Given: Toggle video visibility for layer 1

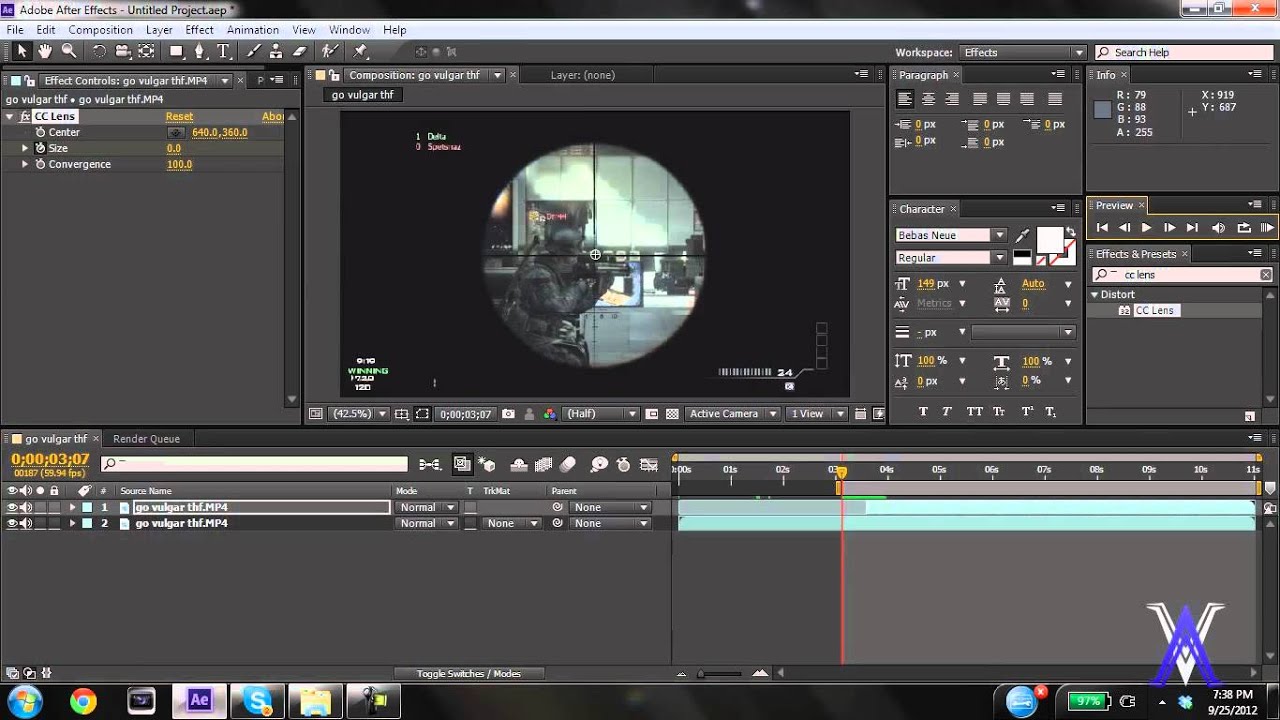Looking at the screenshot, I should tap(12, 507).
